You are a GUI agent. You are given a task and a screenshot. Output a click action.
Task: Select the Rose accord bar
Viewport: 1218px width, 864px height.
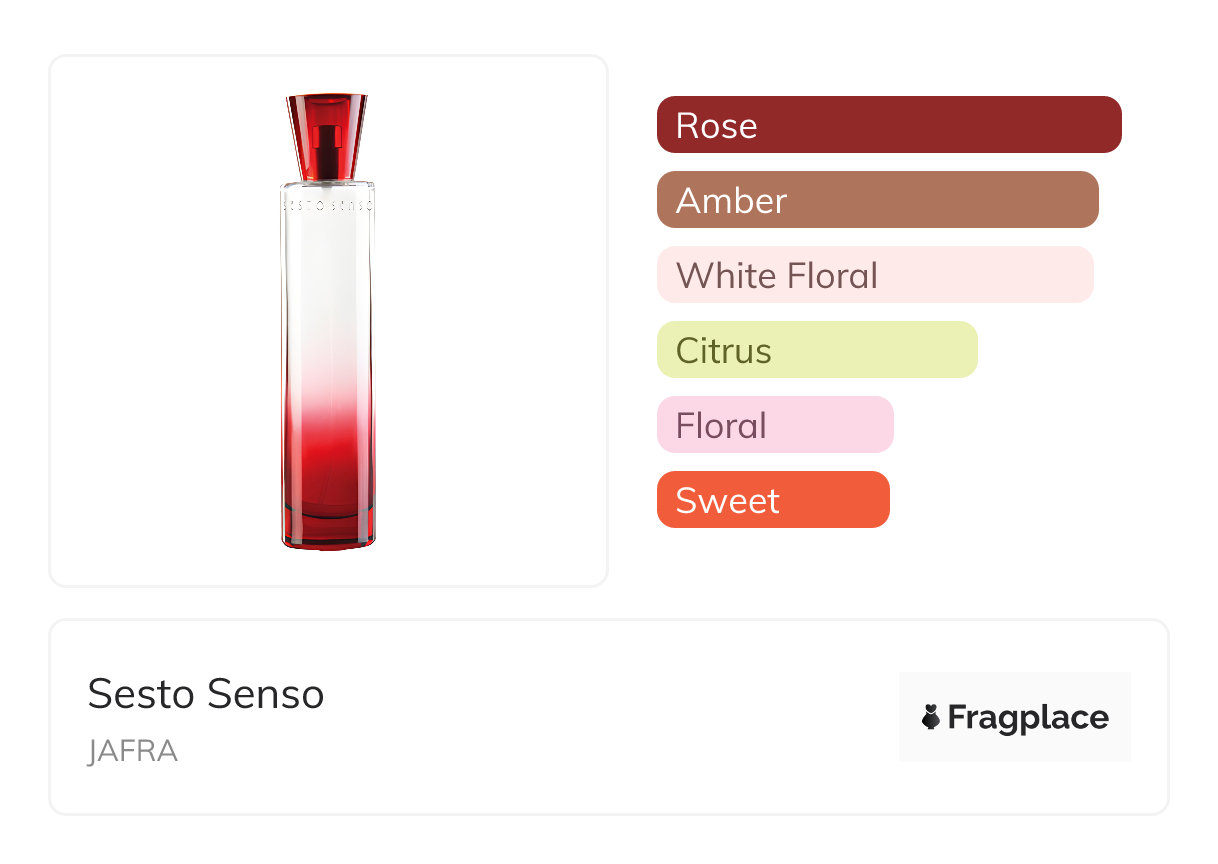tap(888, 125)
